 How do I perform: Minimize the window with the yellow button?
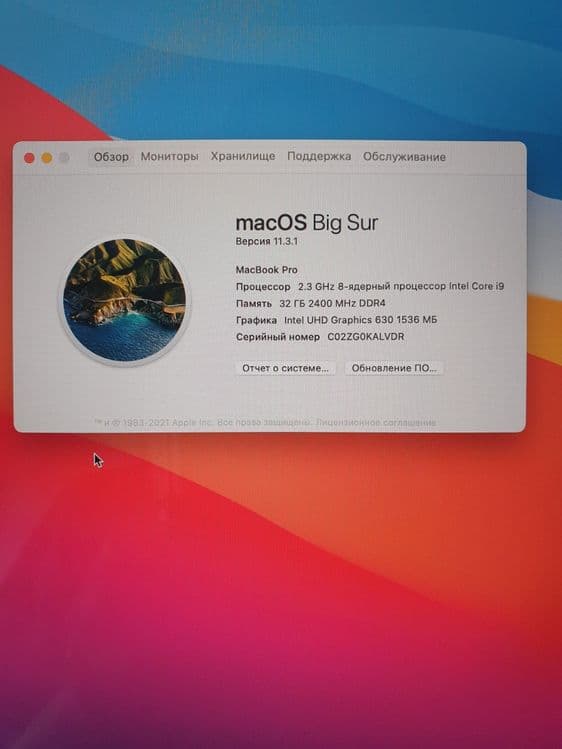point(47,158)
